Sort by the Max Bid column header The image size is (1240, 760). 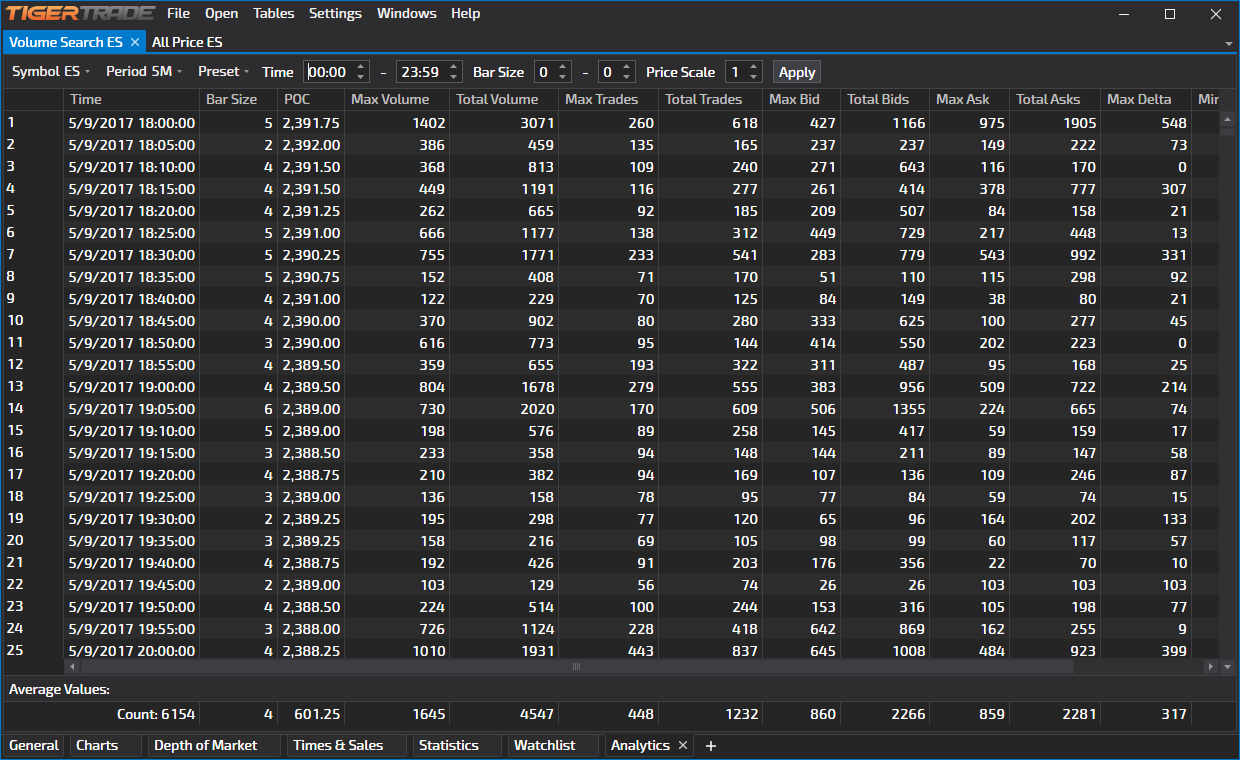point(801,99)
